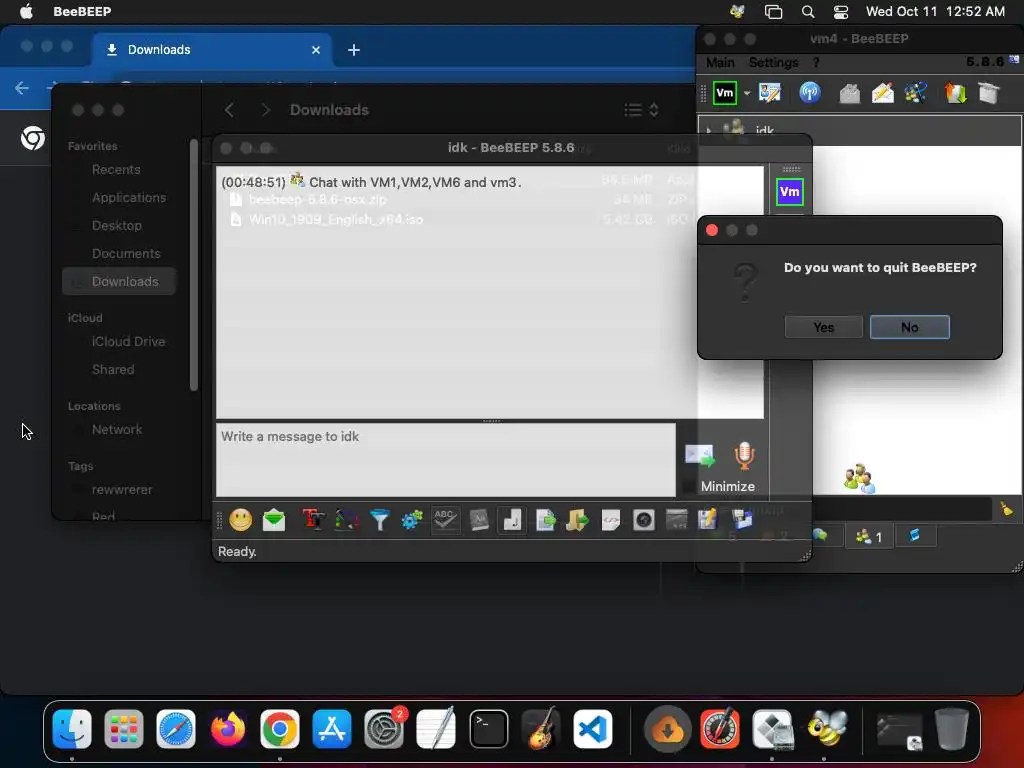1024x768 pixels.
Task: Click the blue printer icon in chat toolbar
Action: click(742, 520)
